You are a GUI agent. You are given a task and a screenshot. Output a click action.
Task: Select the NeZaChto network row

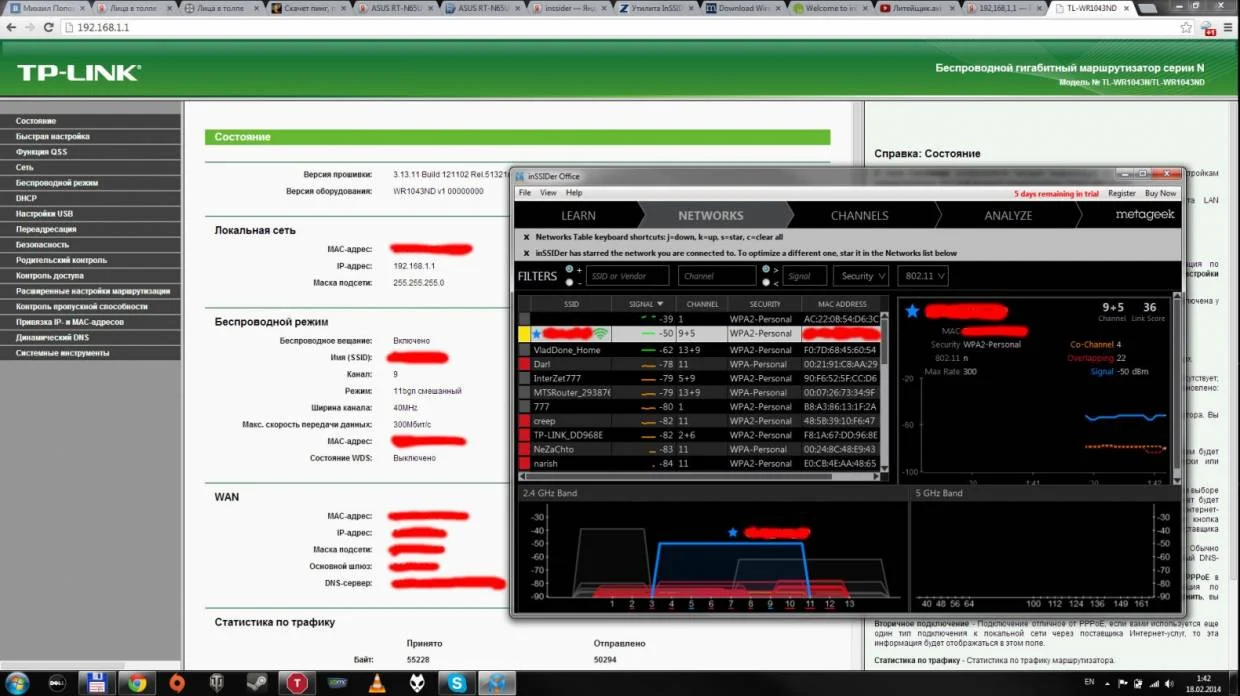[698, 449]
